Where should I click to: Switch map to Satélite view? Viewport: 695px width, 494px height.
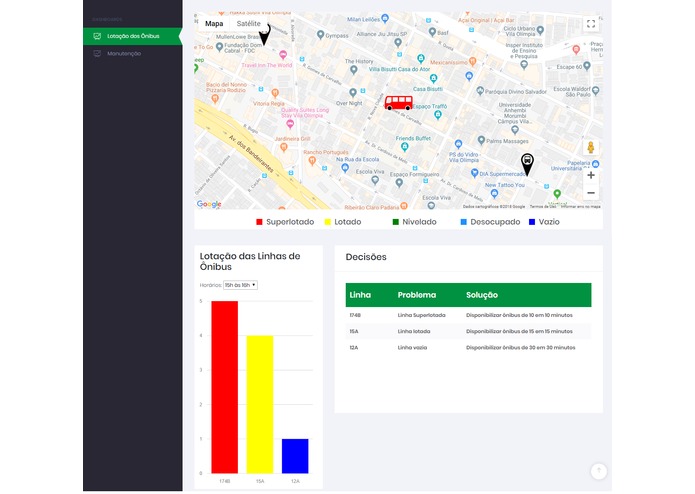pyautogui.click(x=248, y=24)
